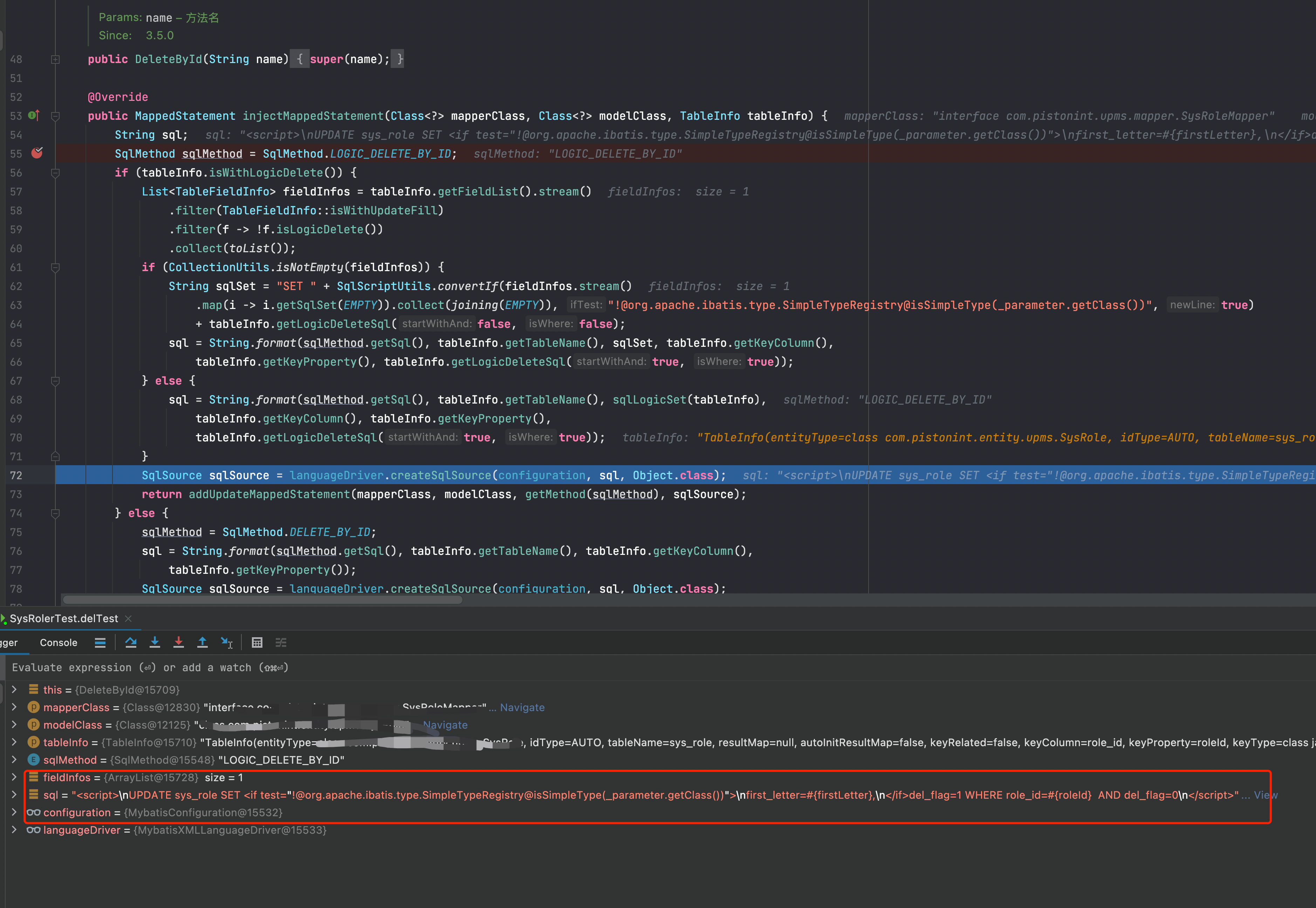
Task: Click the Navigate link beside mapperClass
Action: (x=522, y=707)
